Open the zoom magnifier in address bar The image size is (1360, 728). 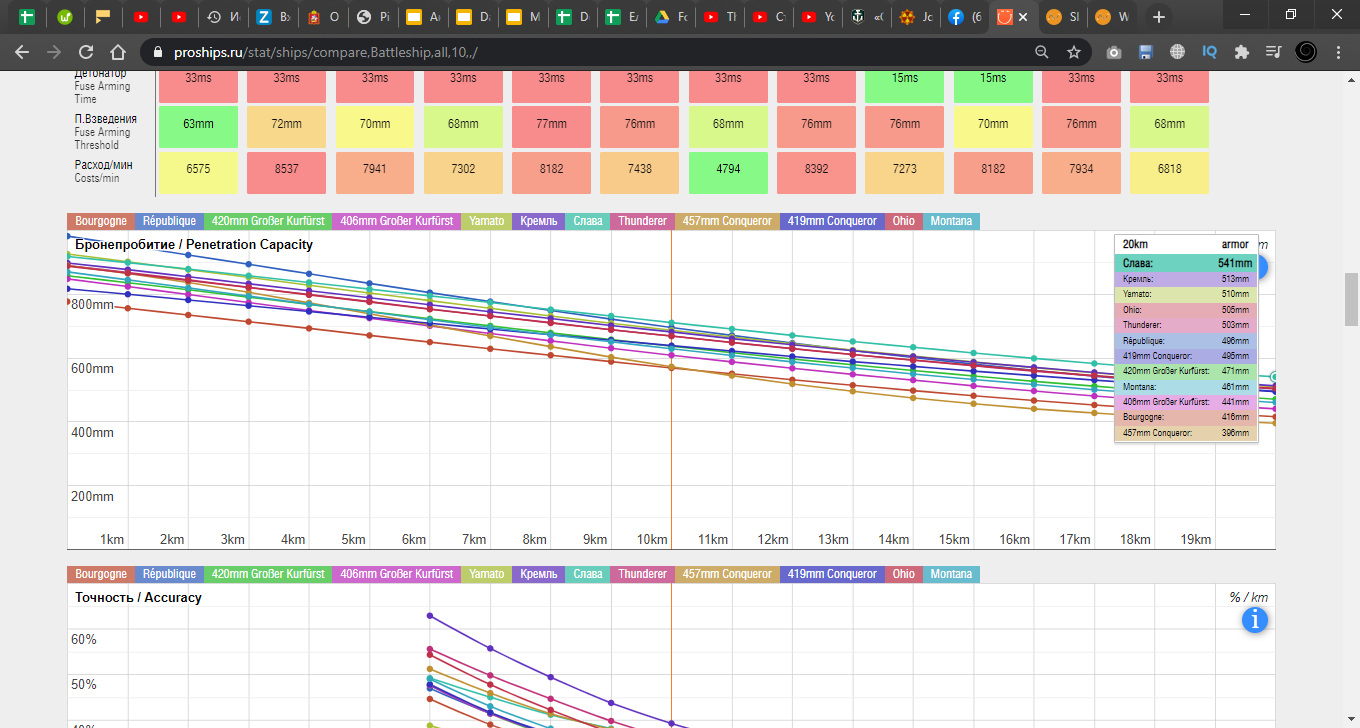tap(1041, 52)
